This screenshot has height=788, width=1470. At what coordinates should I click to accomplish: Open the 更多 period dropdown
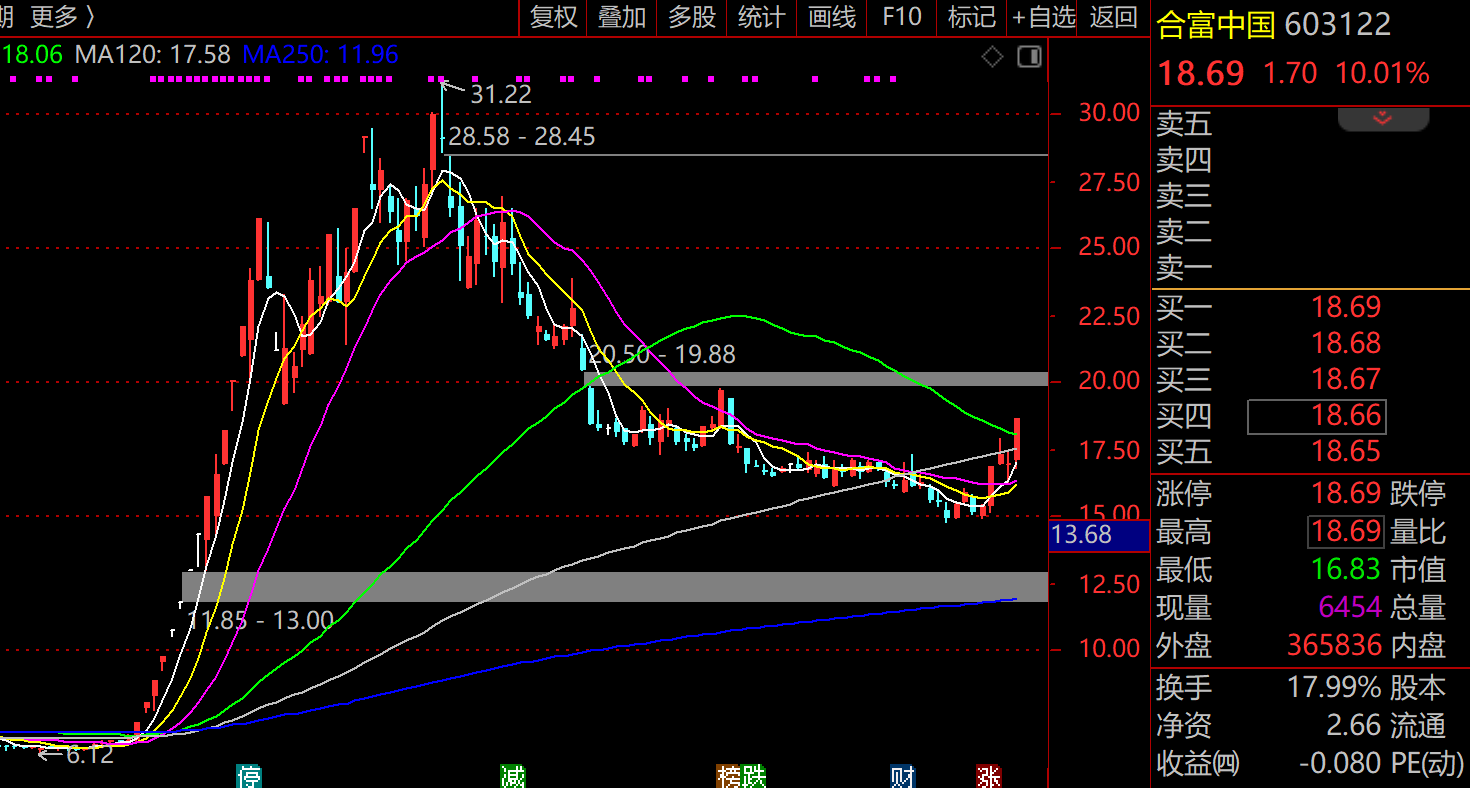pos(62,17)
